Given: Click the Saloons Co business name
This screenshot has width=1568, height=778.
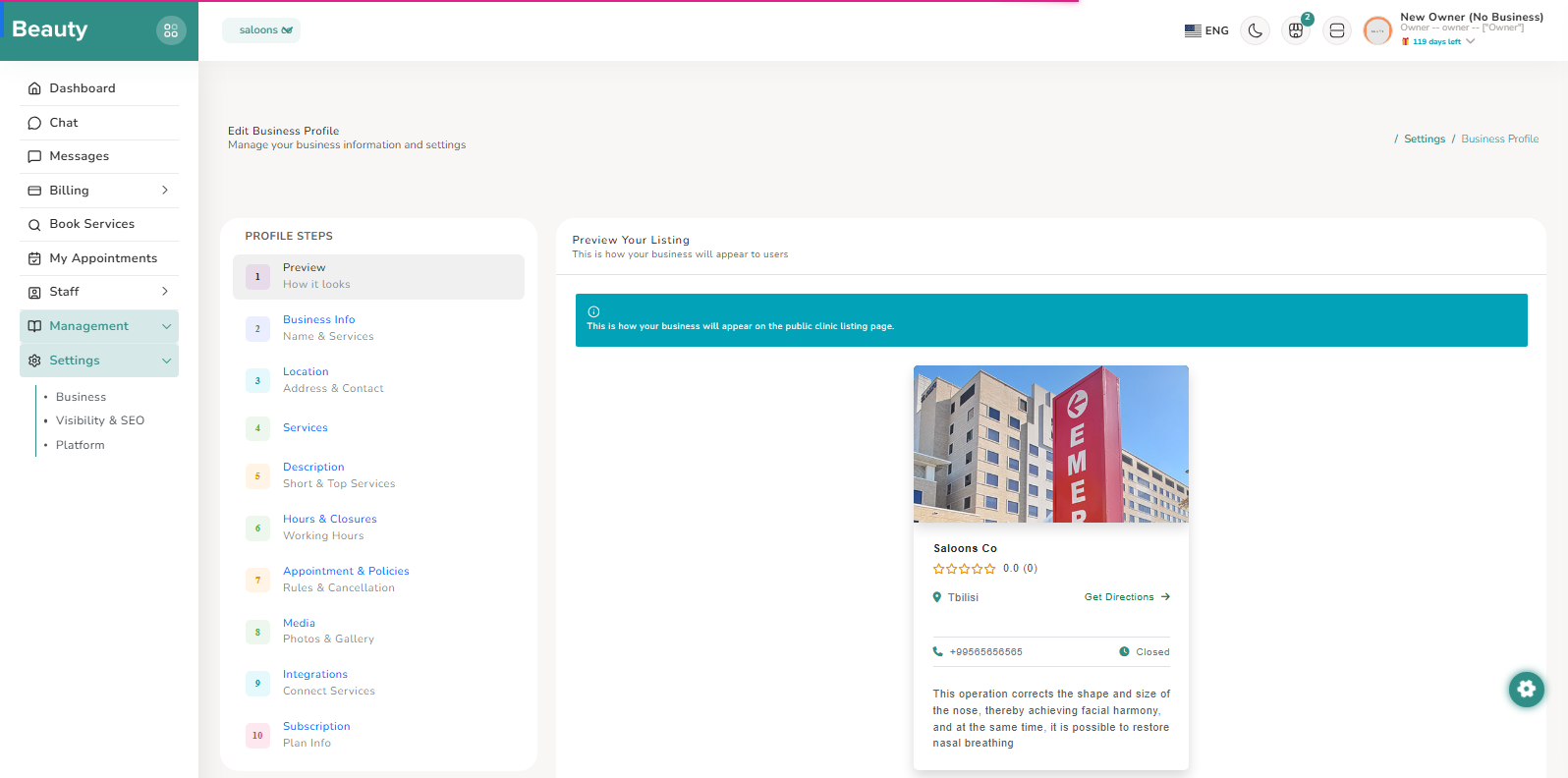Looking at the screenshot, I should [965, 549].
